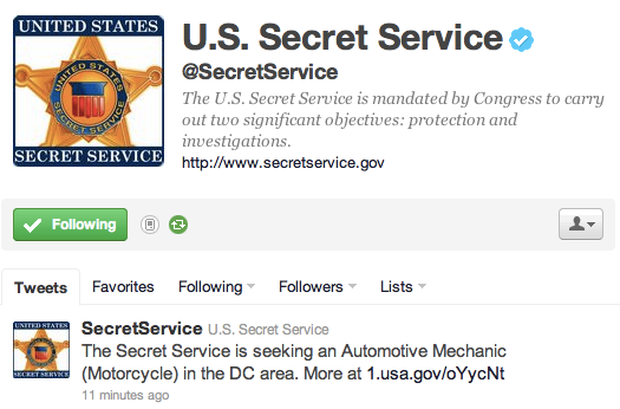Open the user actions person dropdown
This screenshot has width=620, height=409.
pos(581,224)
